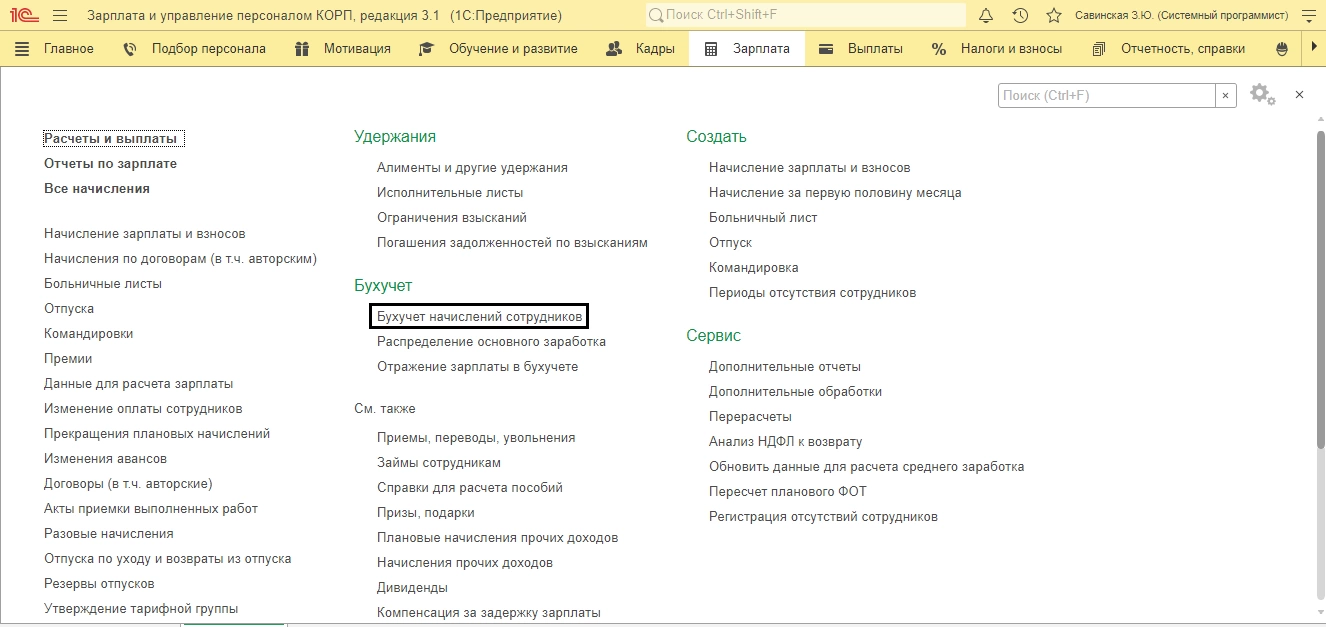This screenshot has width=1326, height=627.
Task: Switch to Налоги и взносы section
Action: 1011,49
